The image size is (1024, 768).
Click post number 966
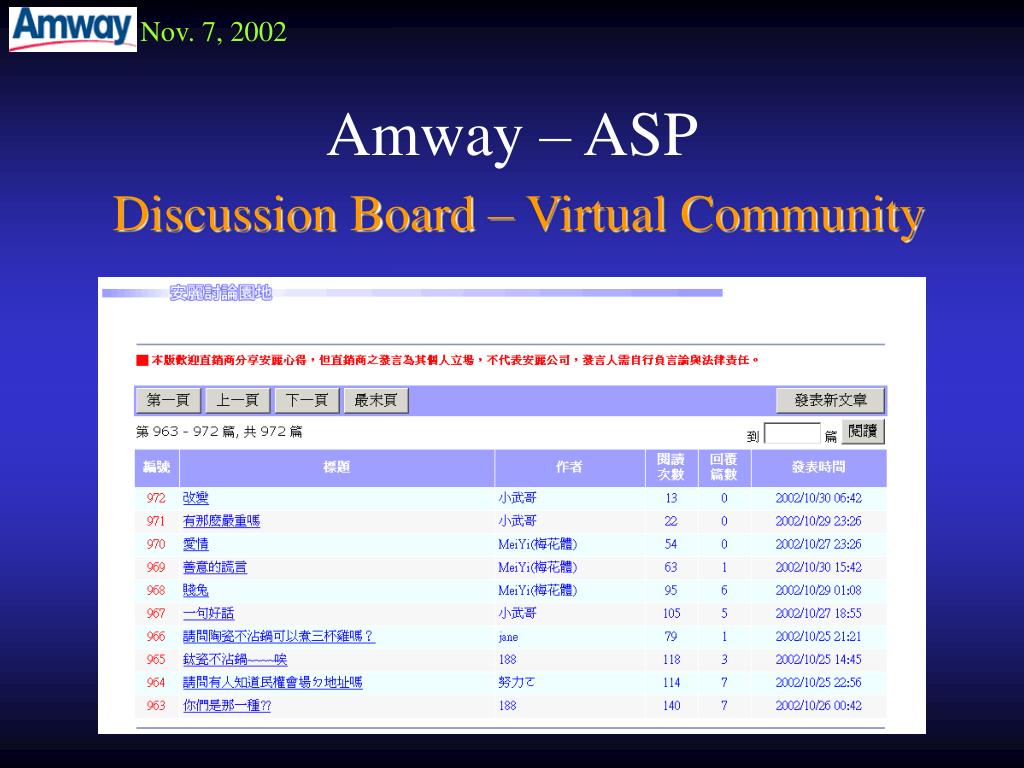tap(156, 636)
